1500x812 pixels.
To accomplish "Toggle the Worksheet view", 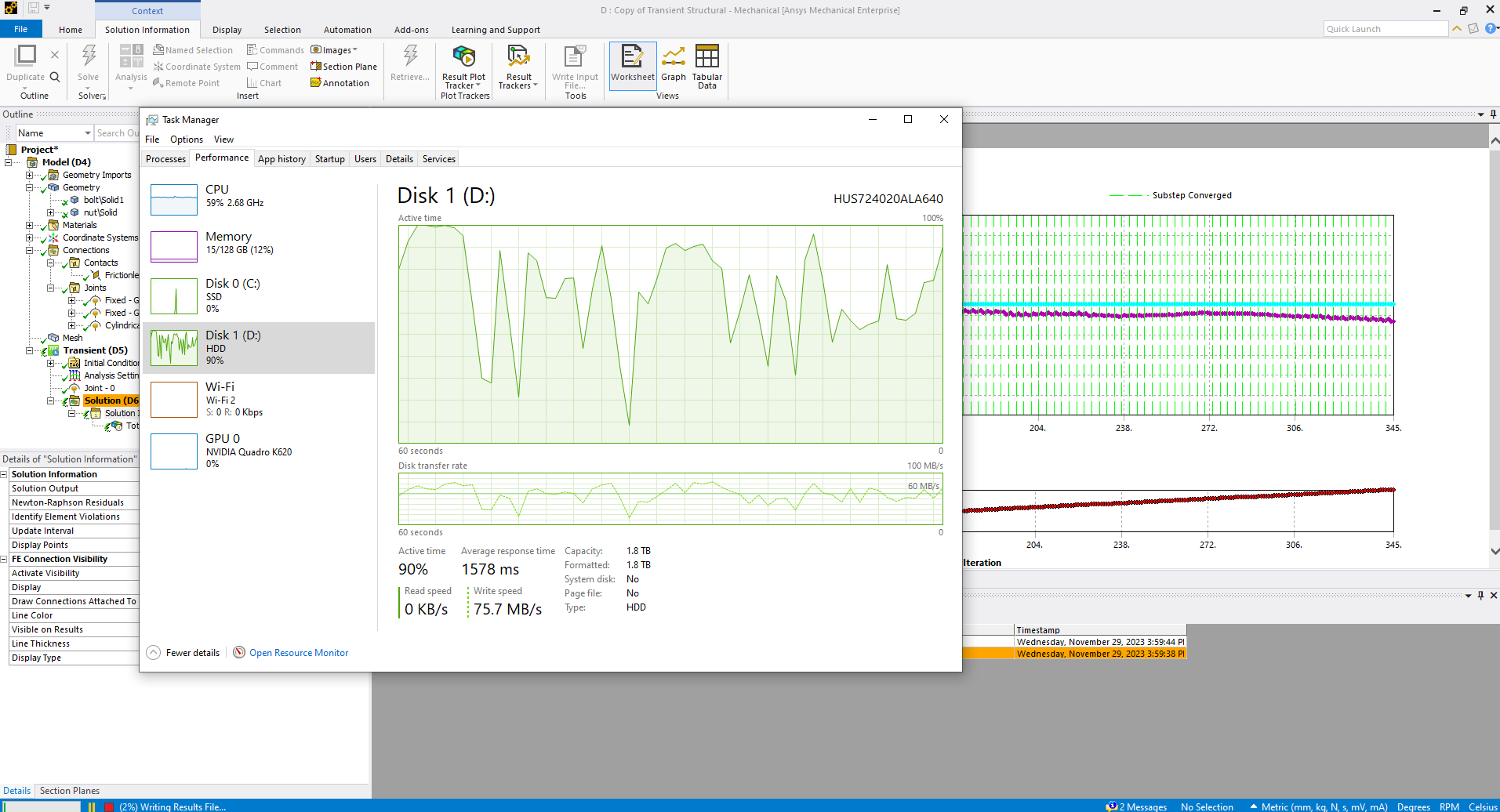I will pos(633,64).
